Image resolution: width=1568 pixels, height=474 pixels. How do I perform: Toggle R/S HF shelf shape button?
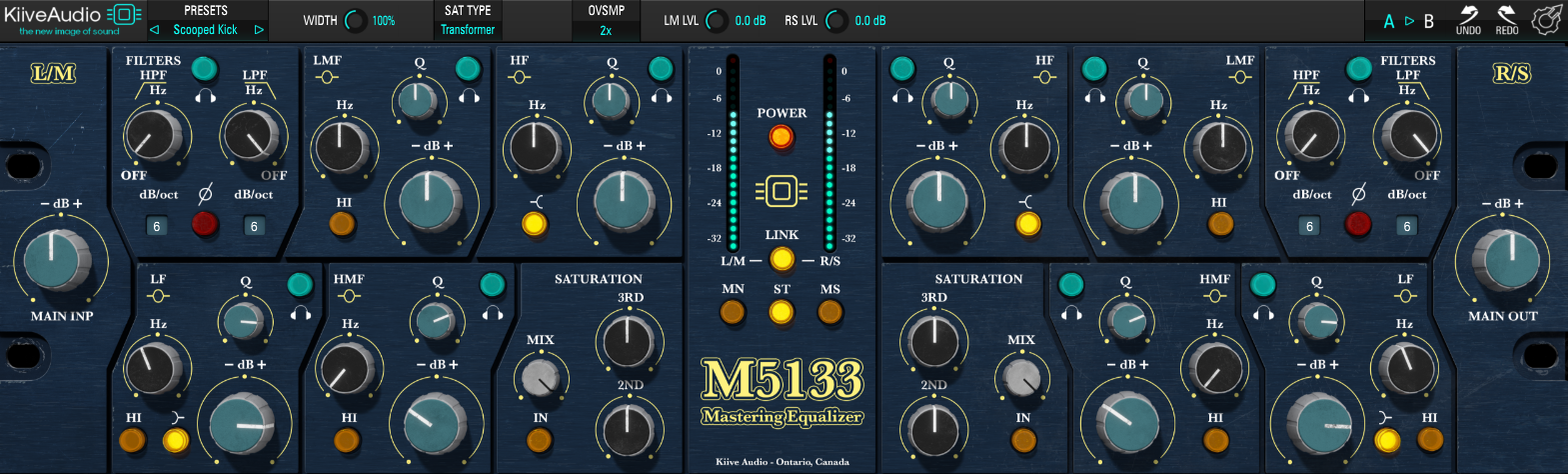(1028, 223)
